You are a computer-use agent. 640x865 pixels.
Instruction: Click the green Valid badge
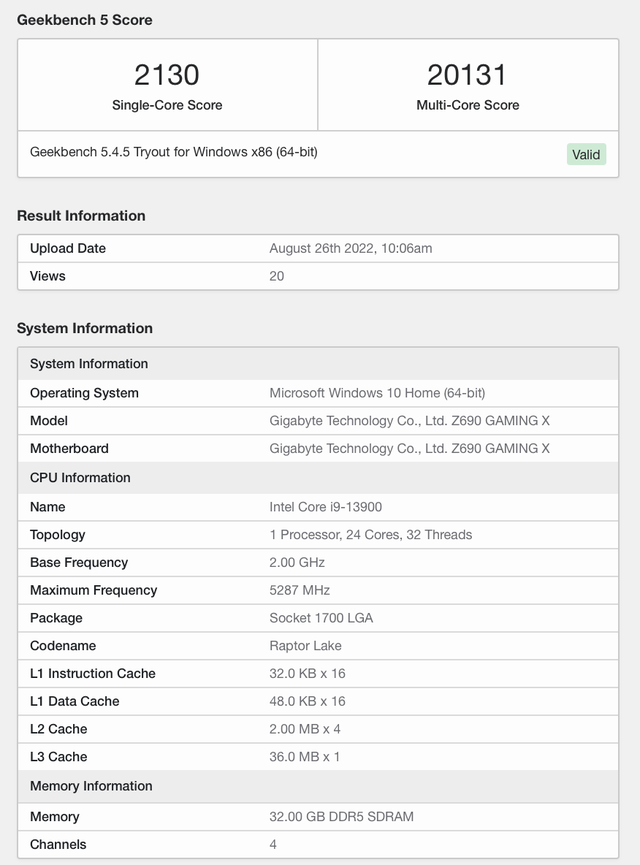[586, 154]
